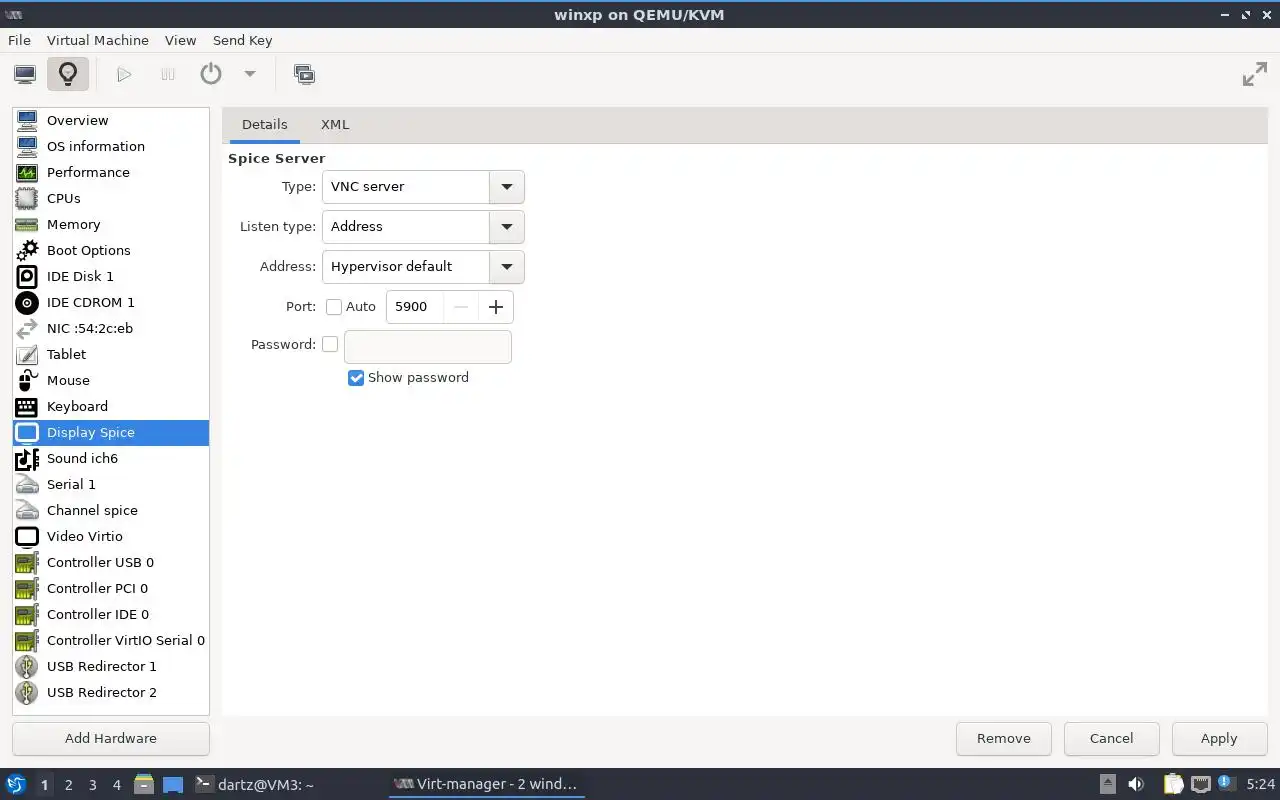Select Mouse input device entry

[111, 380]
